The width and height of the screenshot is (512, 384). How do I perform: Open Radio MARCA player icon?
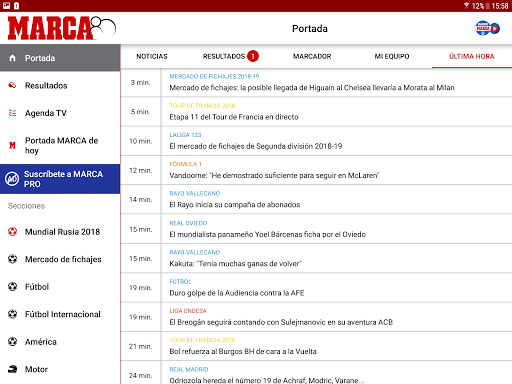coord(487,28)
